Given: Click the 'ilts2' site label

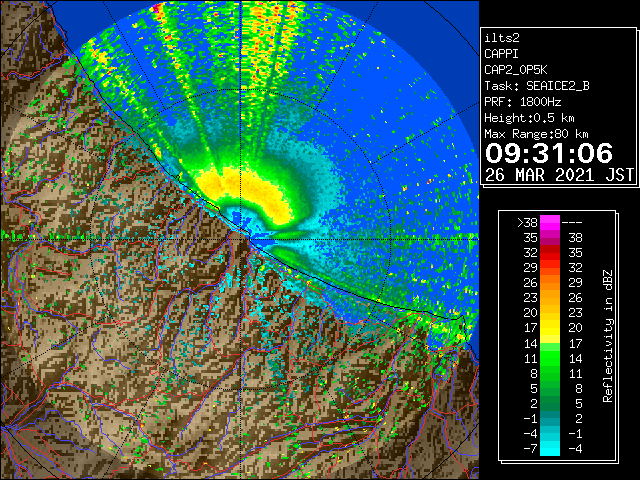Looking at the screenshot, I should (x=502, y=38).
